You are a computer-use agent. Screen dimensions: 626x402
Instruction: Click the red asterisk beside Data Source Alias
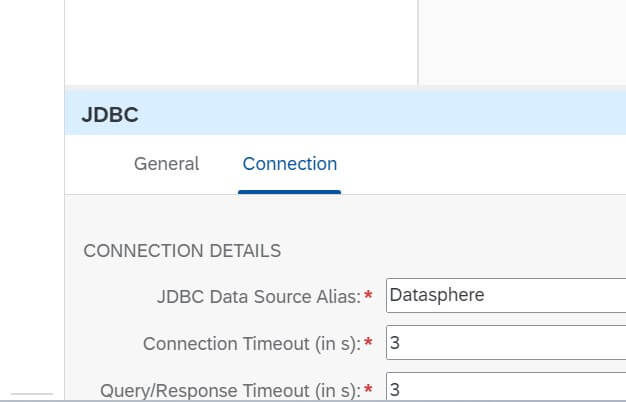pos(368,295)
